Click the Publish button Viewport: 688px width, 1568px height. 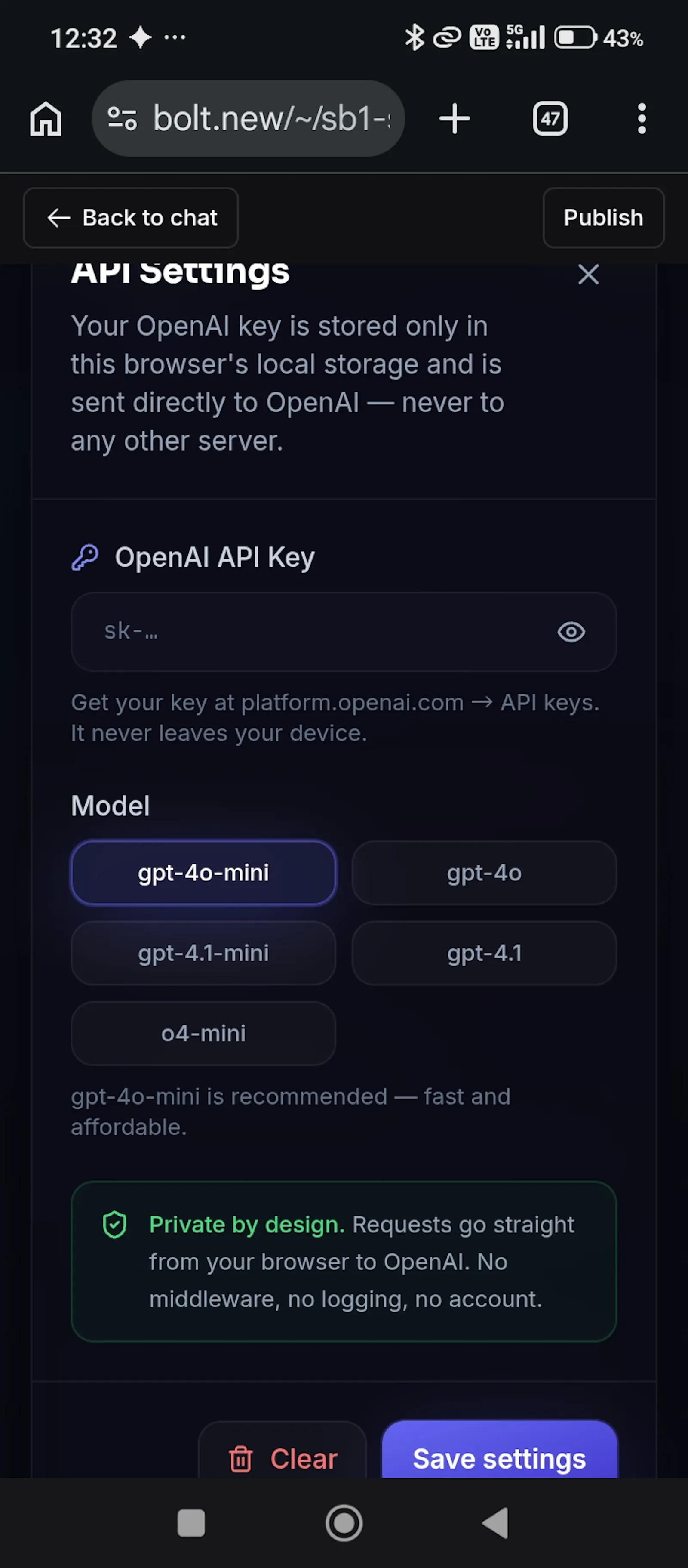(x=603, y=217)
